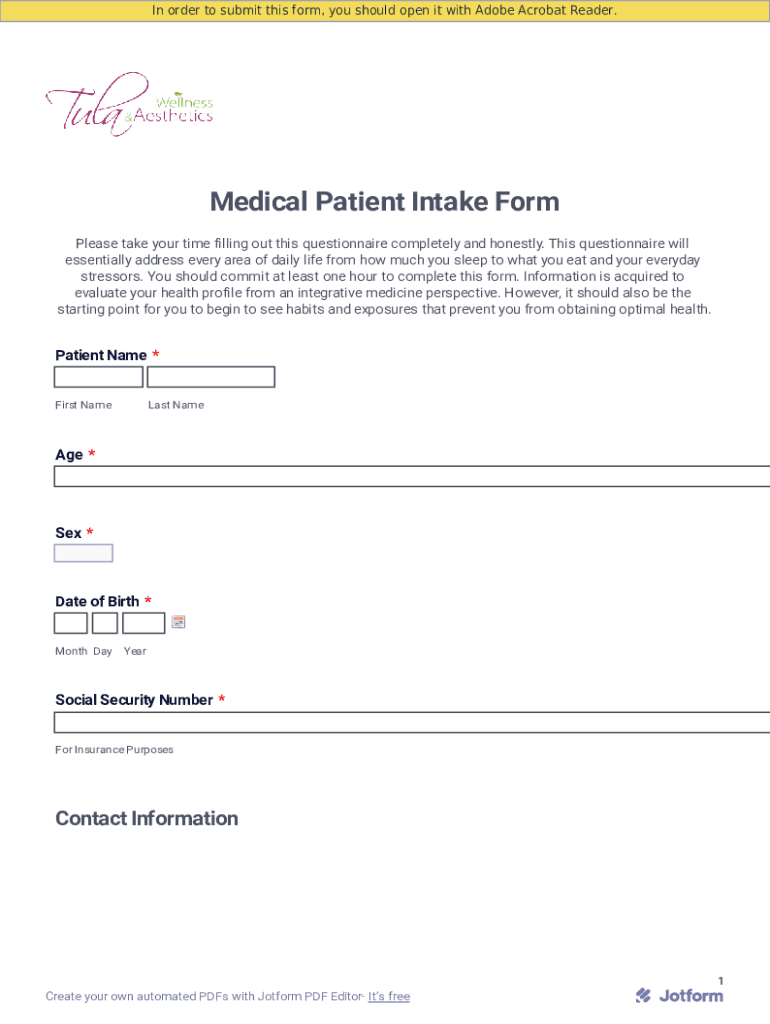Click page number 1 in the footer
Viewport: 770px width, 1024px height.
coord(720,981)
